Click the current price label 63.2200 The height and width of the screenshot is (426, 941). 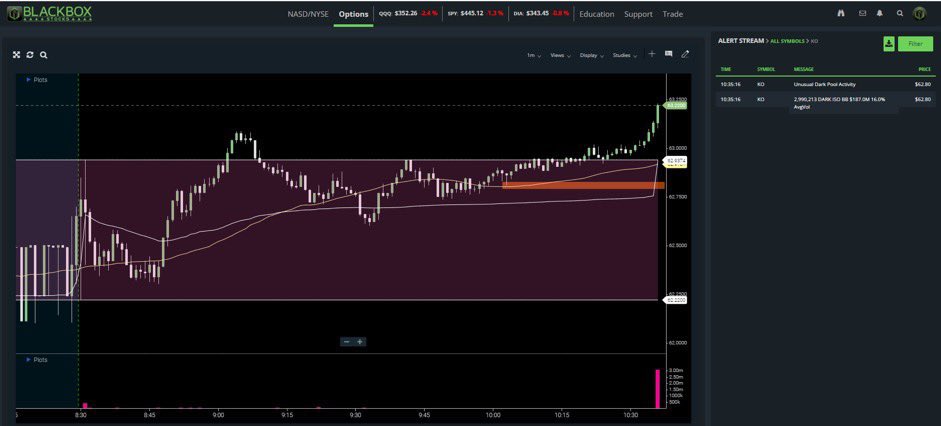coord(677,106)
